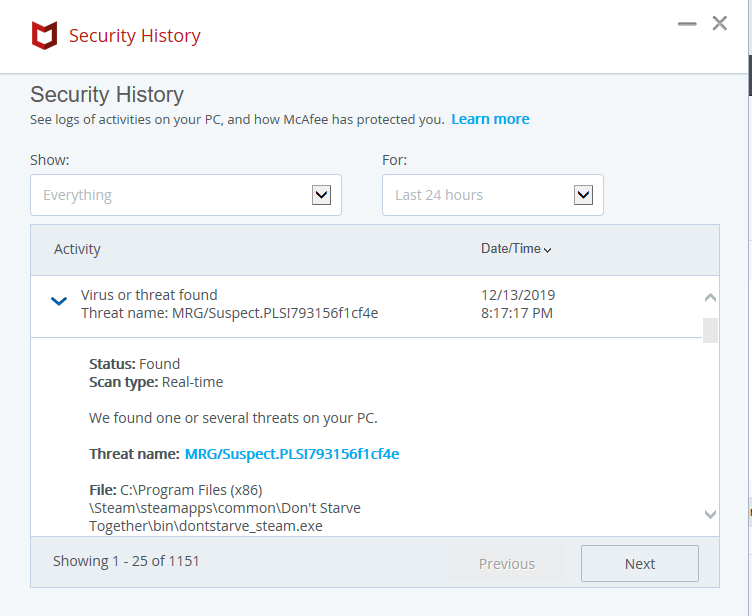Go to the Next page of results
This screenshot has width=752, height=616.
pos(640,563)
